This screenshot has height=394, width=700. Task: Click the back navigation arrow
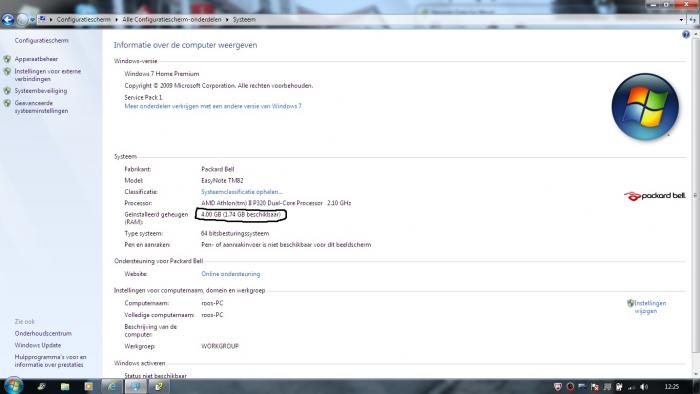(8, 20)
